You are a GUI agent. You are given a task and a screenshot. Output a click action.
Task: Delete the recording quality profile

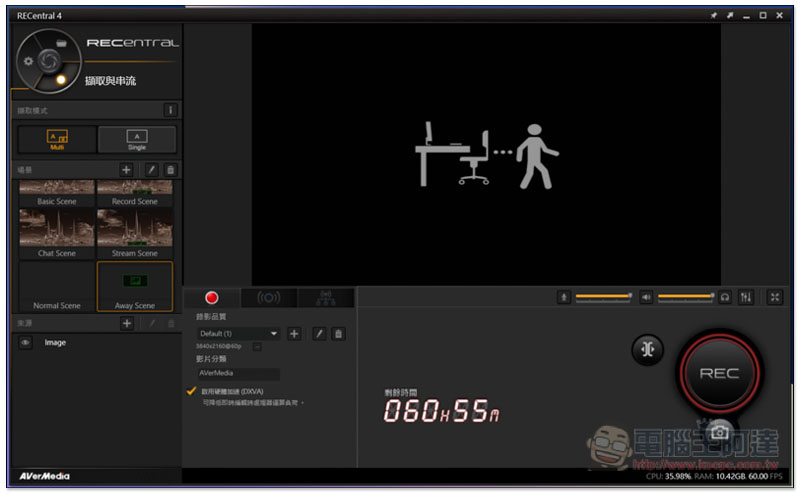click(338, 334)
